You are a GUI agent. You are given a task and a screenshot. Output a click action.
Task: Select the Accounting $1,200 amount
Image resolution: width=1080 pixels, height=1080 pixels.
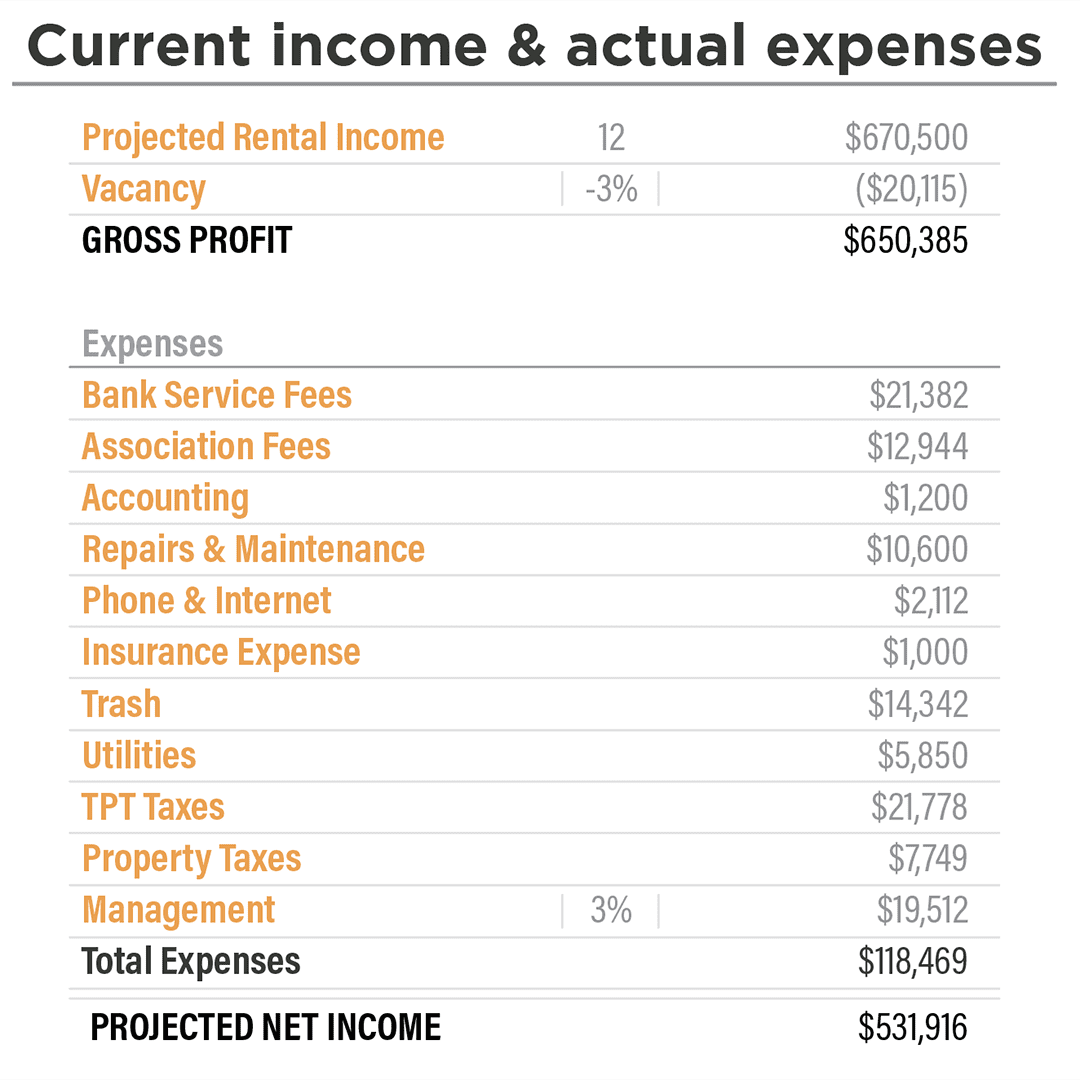coord(926,498)
